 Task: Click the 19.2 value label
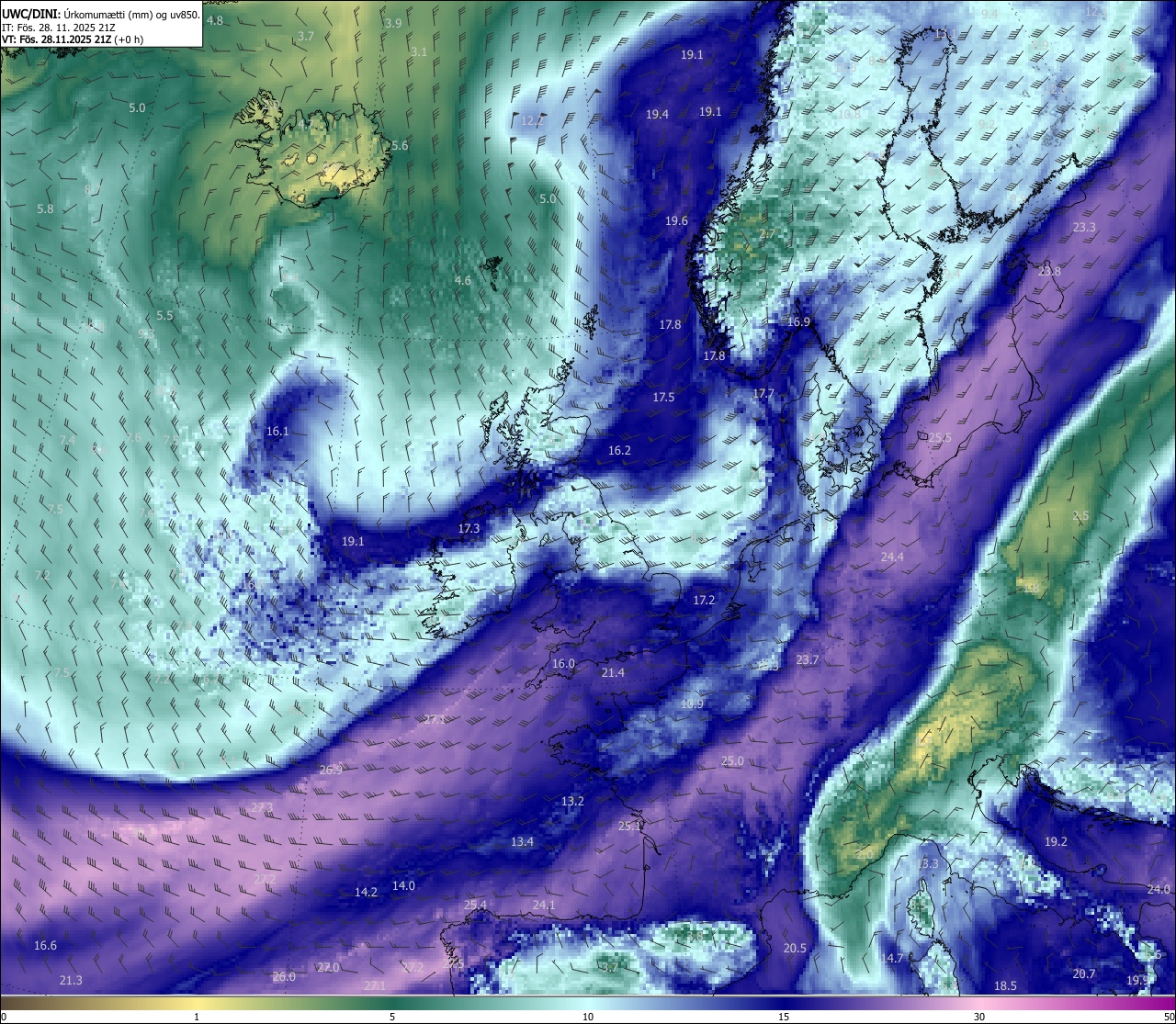(1057, 842)
